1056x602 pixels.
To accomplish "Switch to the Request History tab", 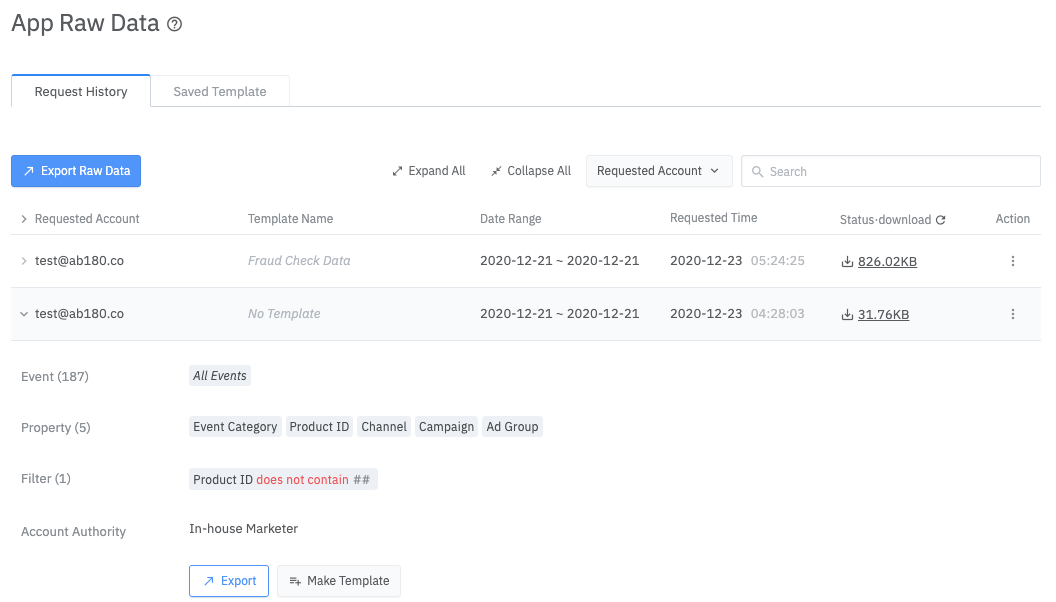I will pos(81,91).
